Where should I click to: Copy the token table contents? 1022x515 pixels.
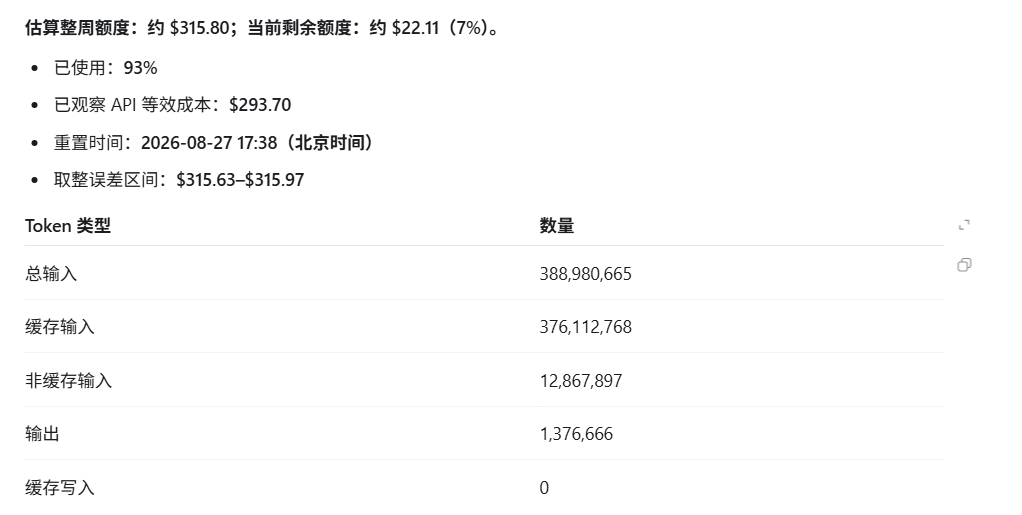(964, 265)
